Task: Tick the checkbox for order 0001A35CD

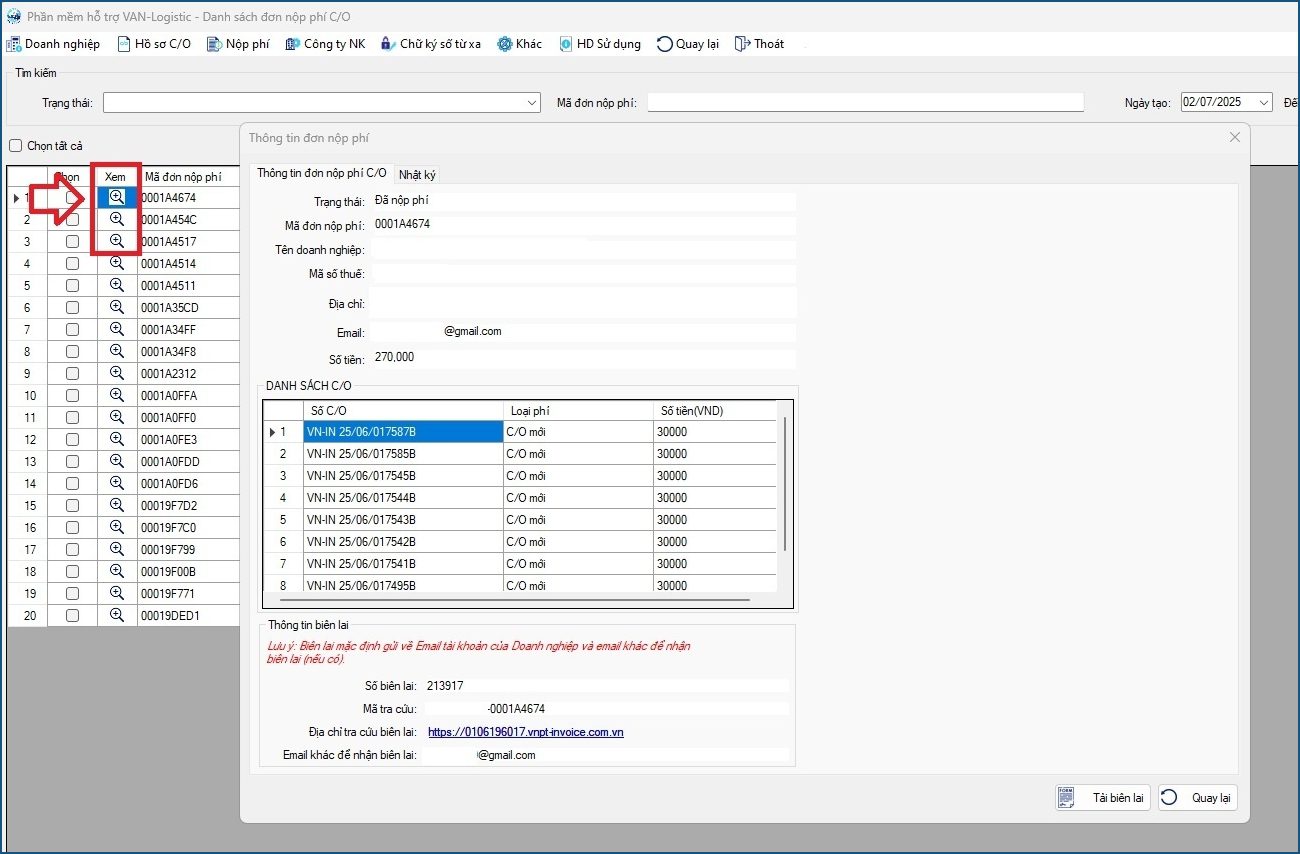Action: (72, 308)
